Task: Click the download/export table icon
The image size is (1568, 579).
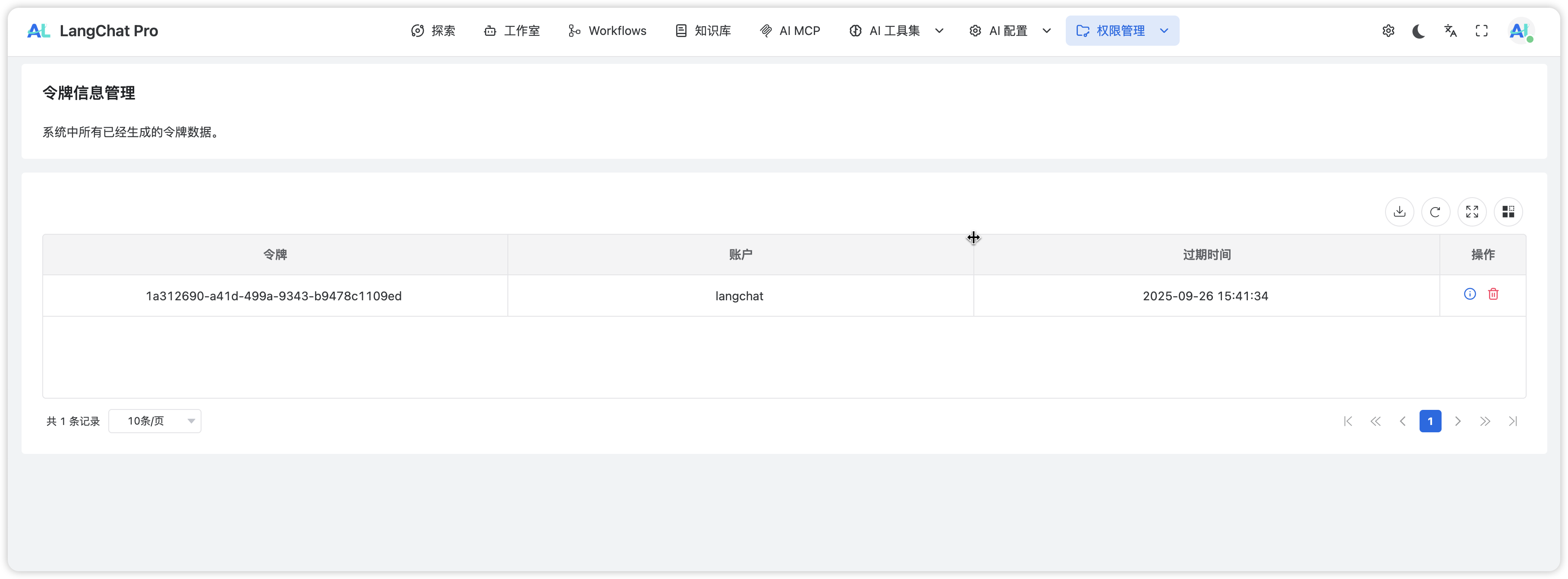Action: [1399, 212]
